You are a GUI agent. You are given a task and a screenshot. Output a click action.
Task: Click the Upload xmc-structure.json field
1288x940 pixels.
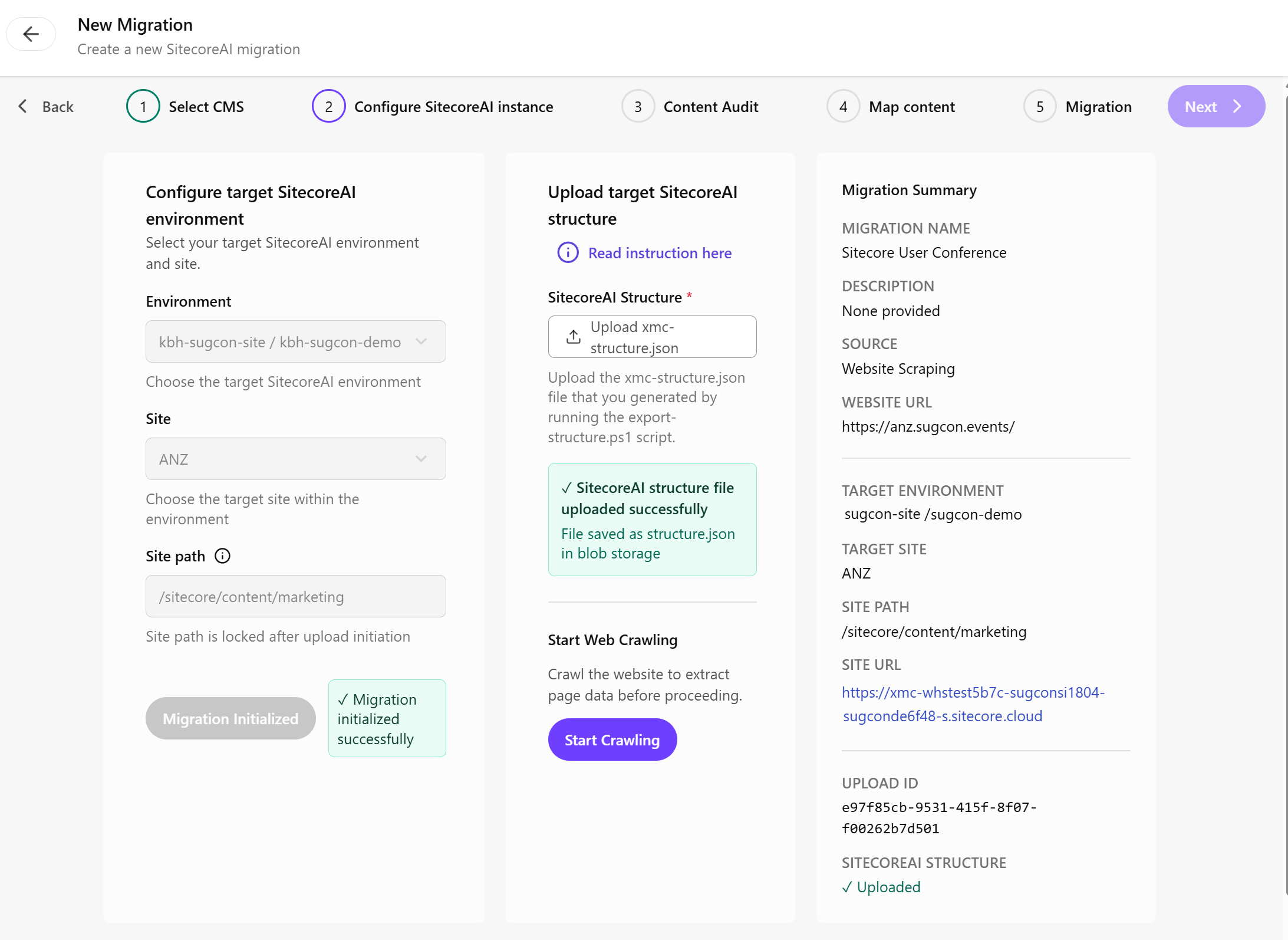(652, 337)
